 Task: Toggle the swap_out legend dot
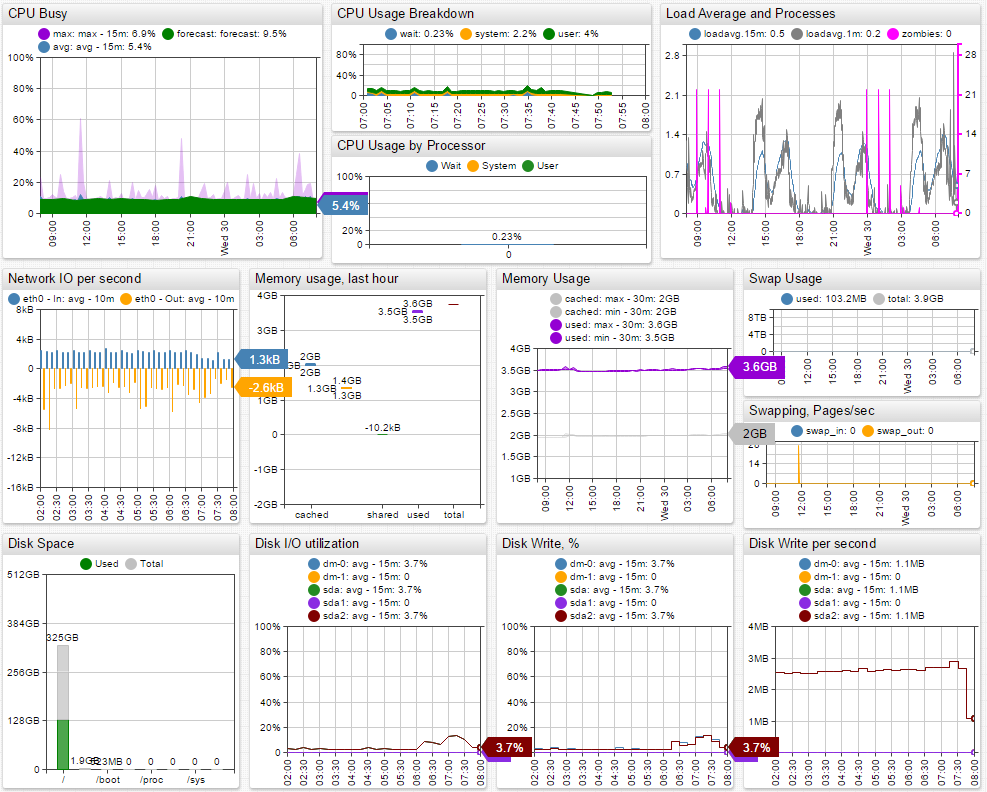click(868, 431)
